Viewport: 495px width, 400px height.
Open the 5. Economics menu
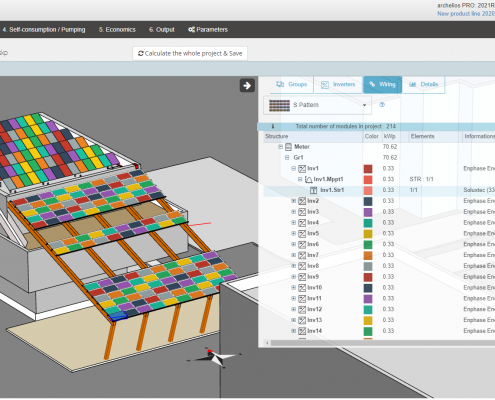tap(117, 30)
